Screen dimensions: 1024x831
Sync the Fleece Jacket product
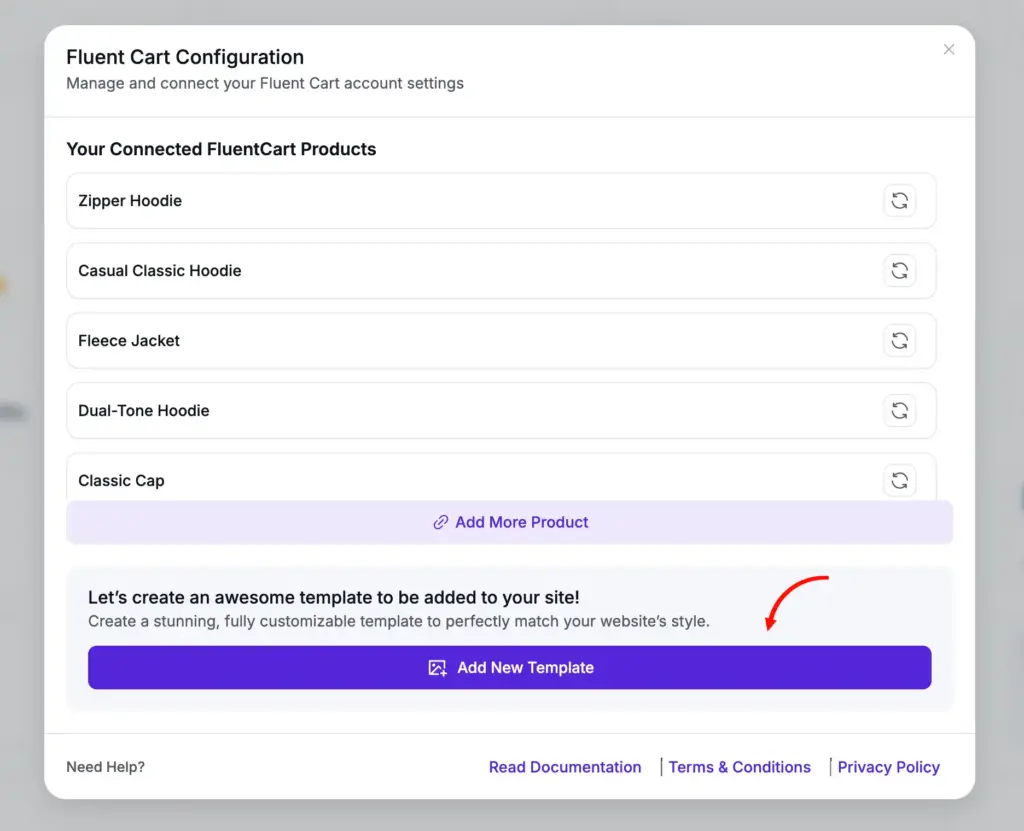[x=899, y=340]
